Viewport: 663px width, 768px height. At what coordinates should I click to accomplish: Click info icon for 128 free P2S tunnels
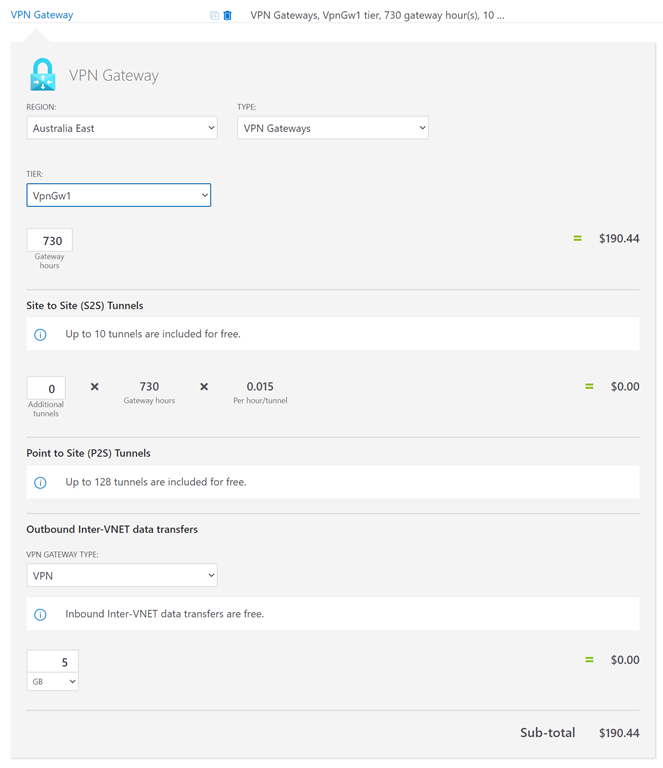(41, 482)
